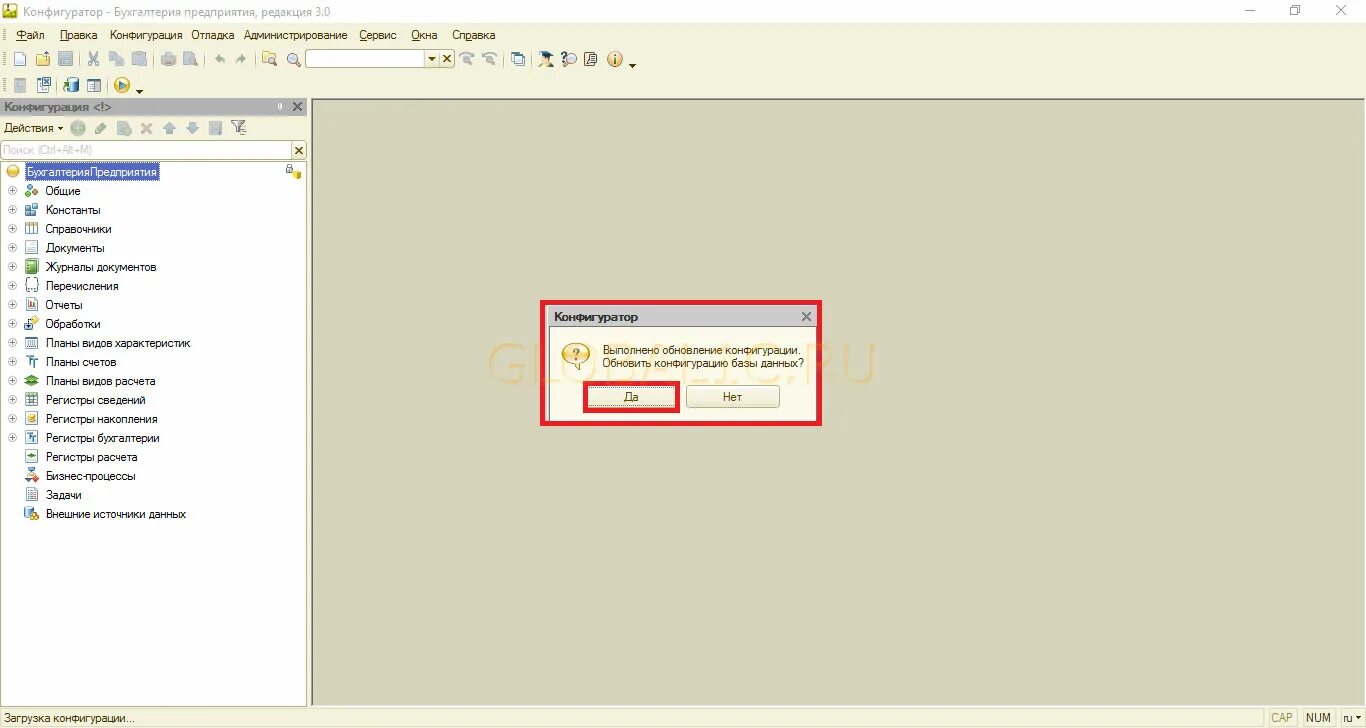The height and width of the screenshot is (728, 1366).
Task: Expand the Регистры сведений tree node
Action: 13,400
